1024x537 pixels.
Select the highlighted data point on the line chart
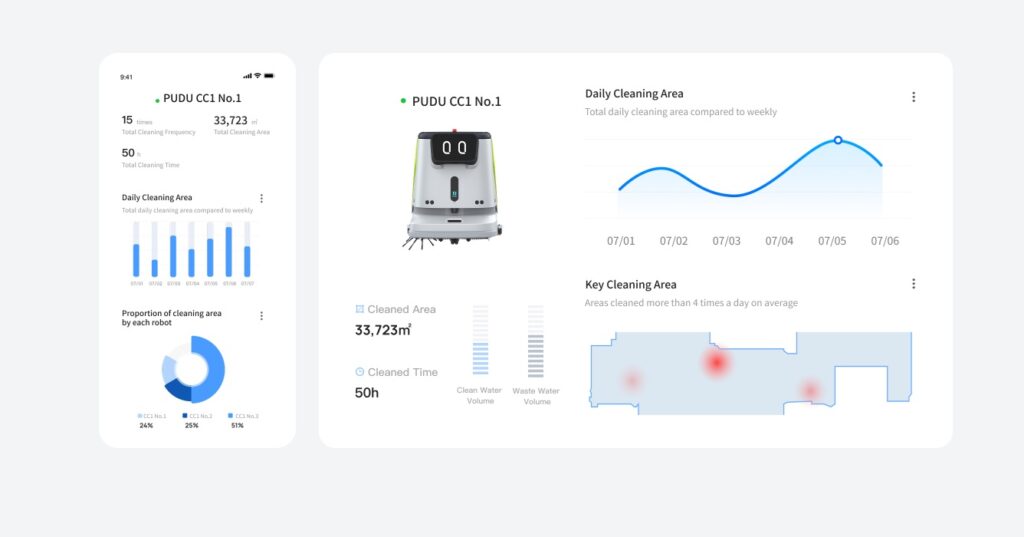[x=837, y=140]
